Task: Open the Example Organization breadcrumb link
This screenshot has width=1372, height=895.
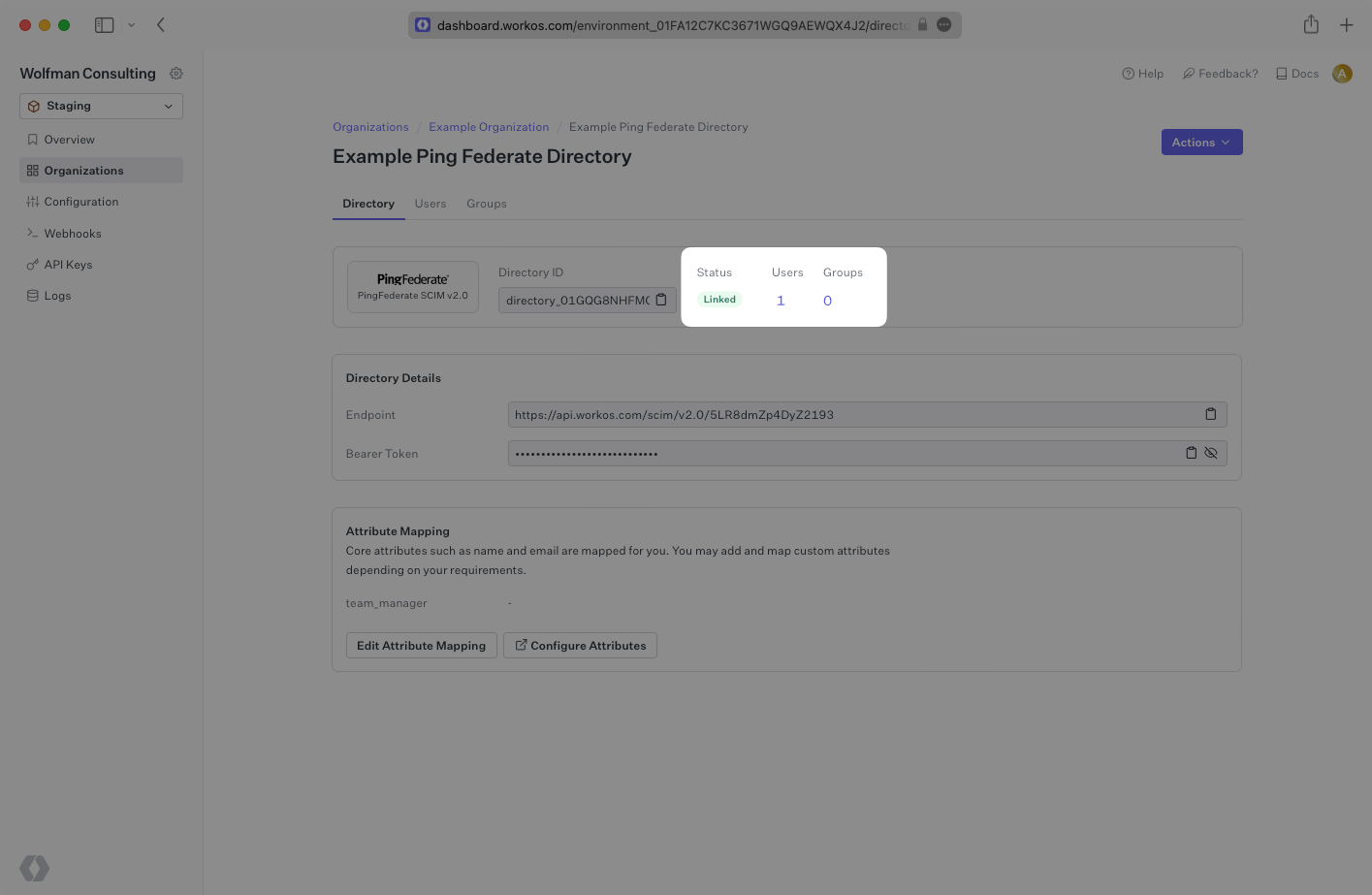Action: click(x=489, y=126)
